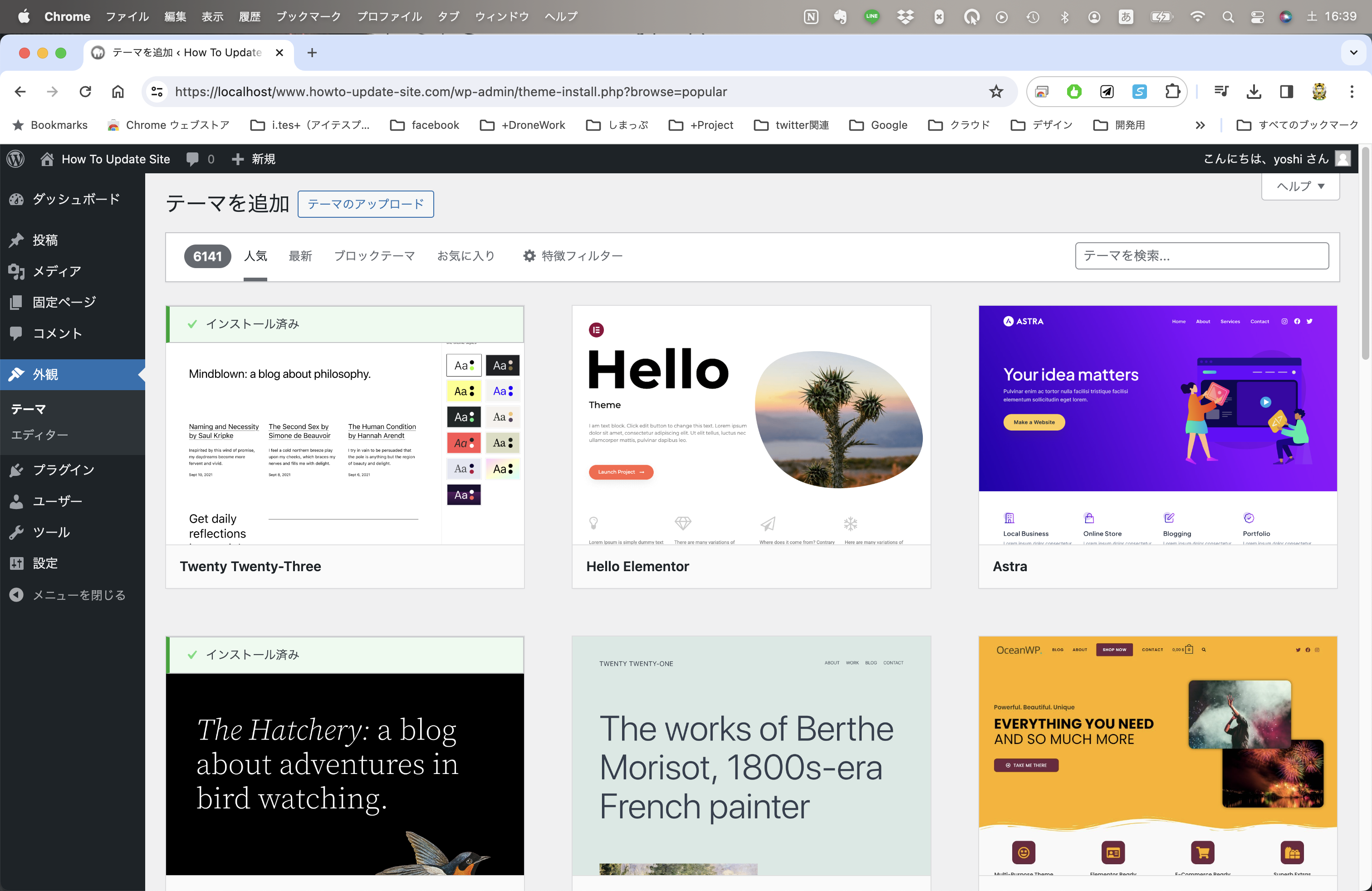This screenshot has height=891, width=1372.
Task: Open ブックマーク menu in menu bar
Action: 309,17
